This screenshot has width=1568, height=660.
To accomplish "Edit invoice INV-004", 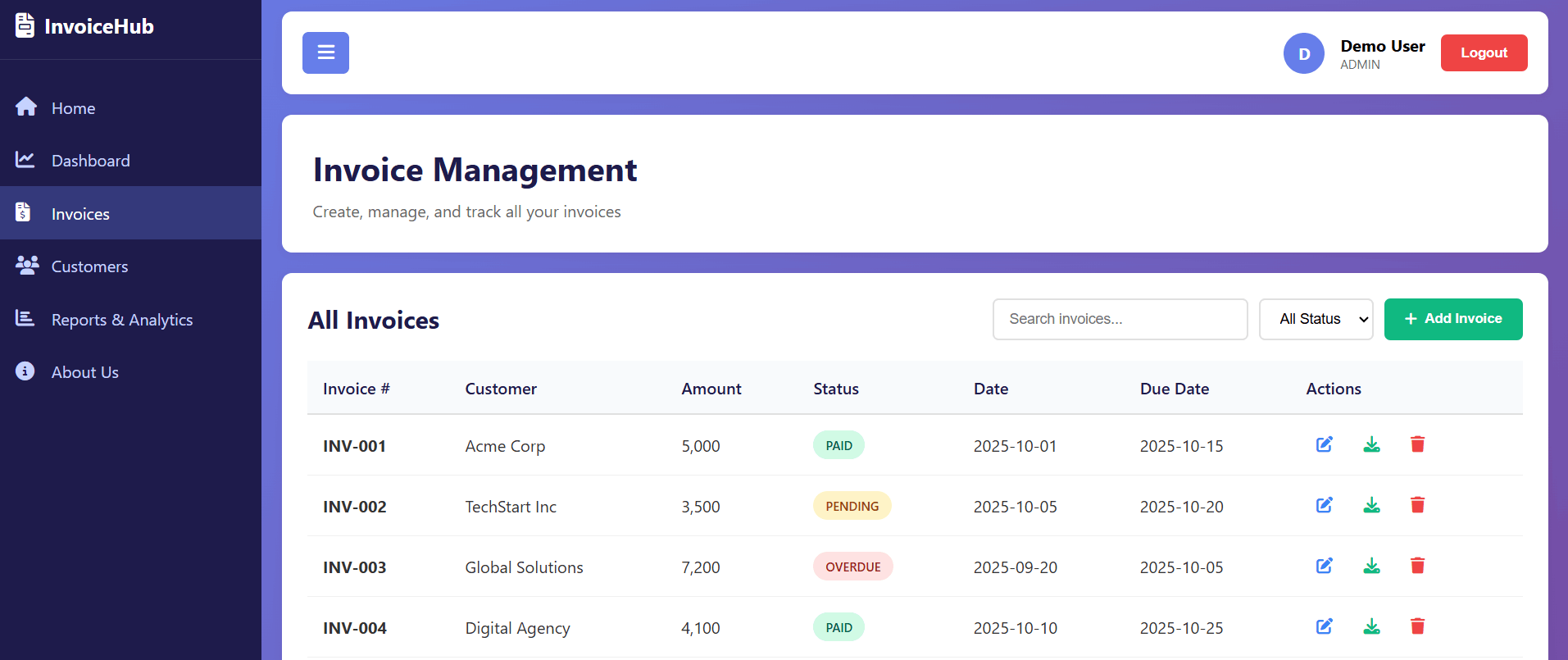I will tap(1325, 626).
